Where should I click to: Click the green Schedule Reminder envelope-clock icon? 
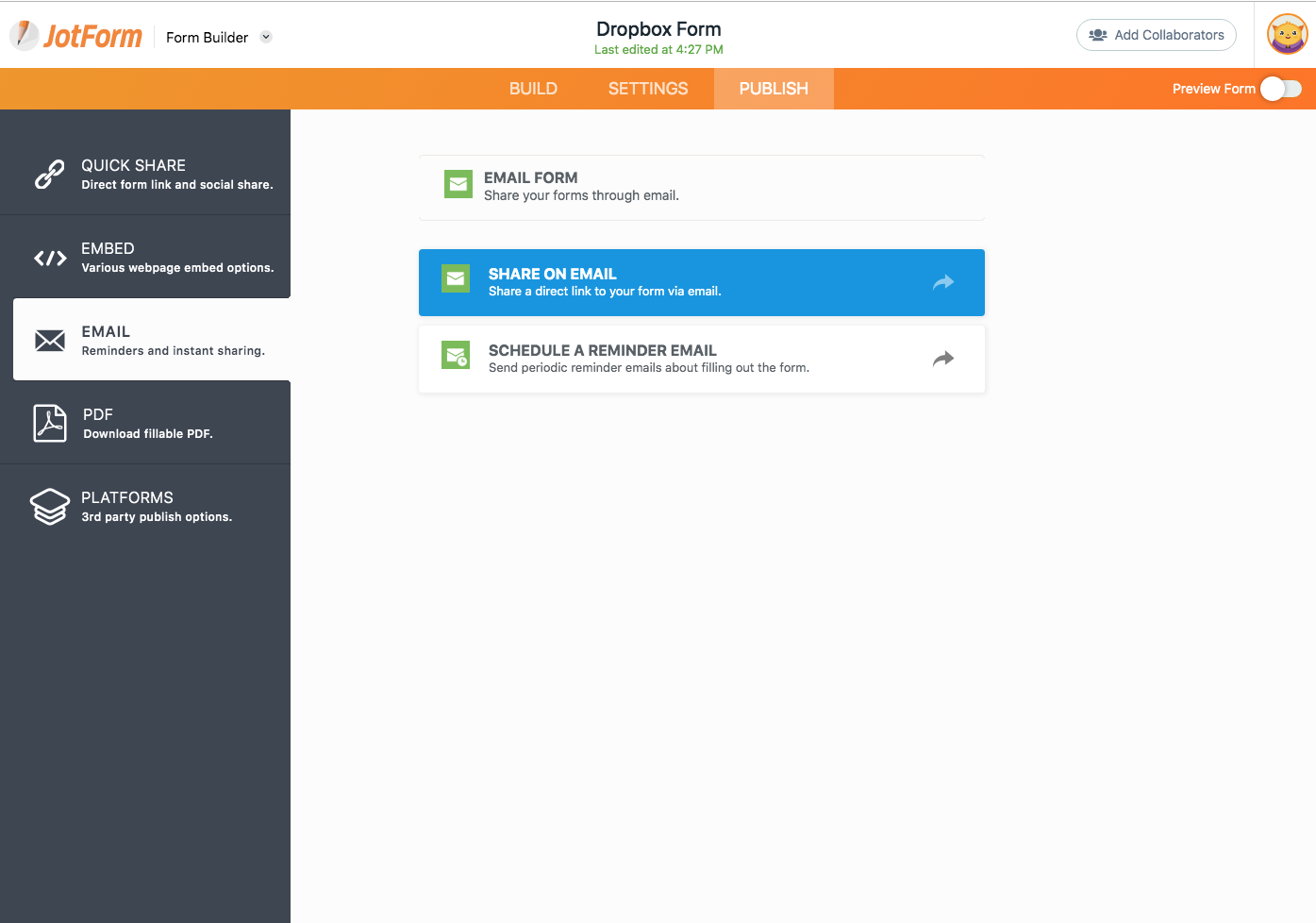pyautogui.click(x=456, y=356)
